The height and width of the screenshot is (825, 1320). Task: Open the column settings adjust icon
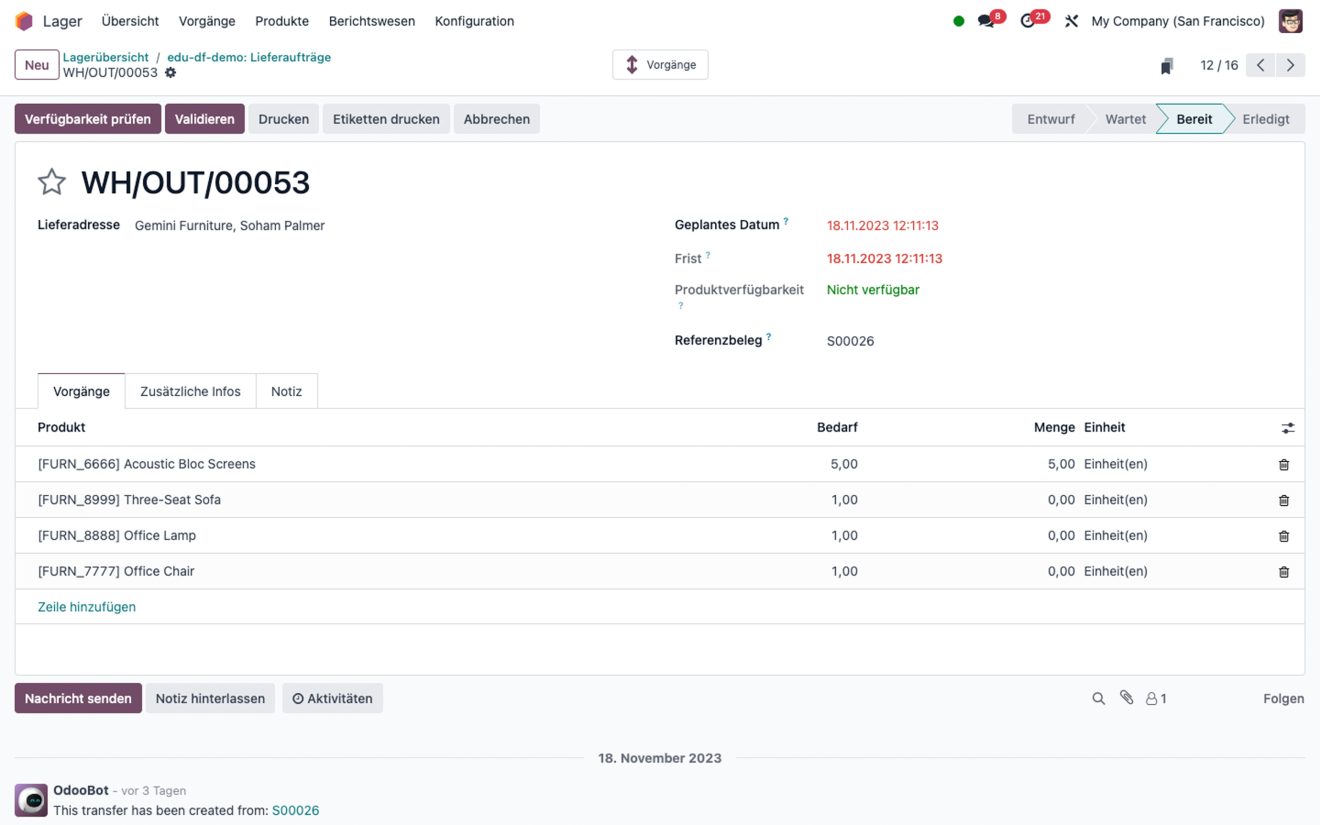[1288, 428]
